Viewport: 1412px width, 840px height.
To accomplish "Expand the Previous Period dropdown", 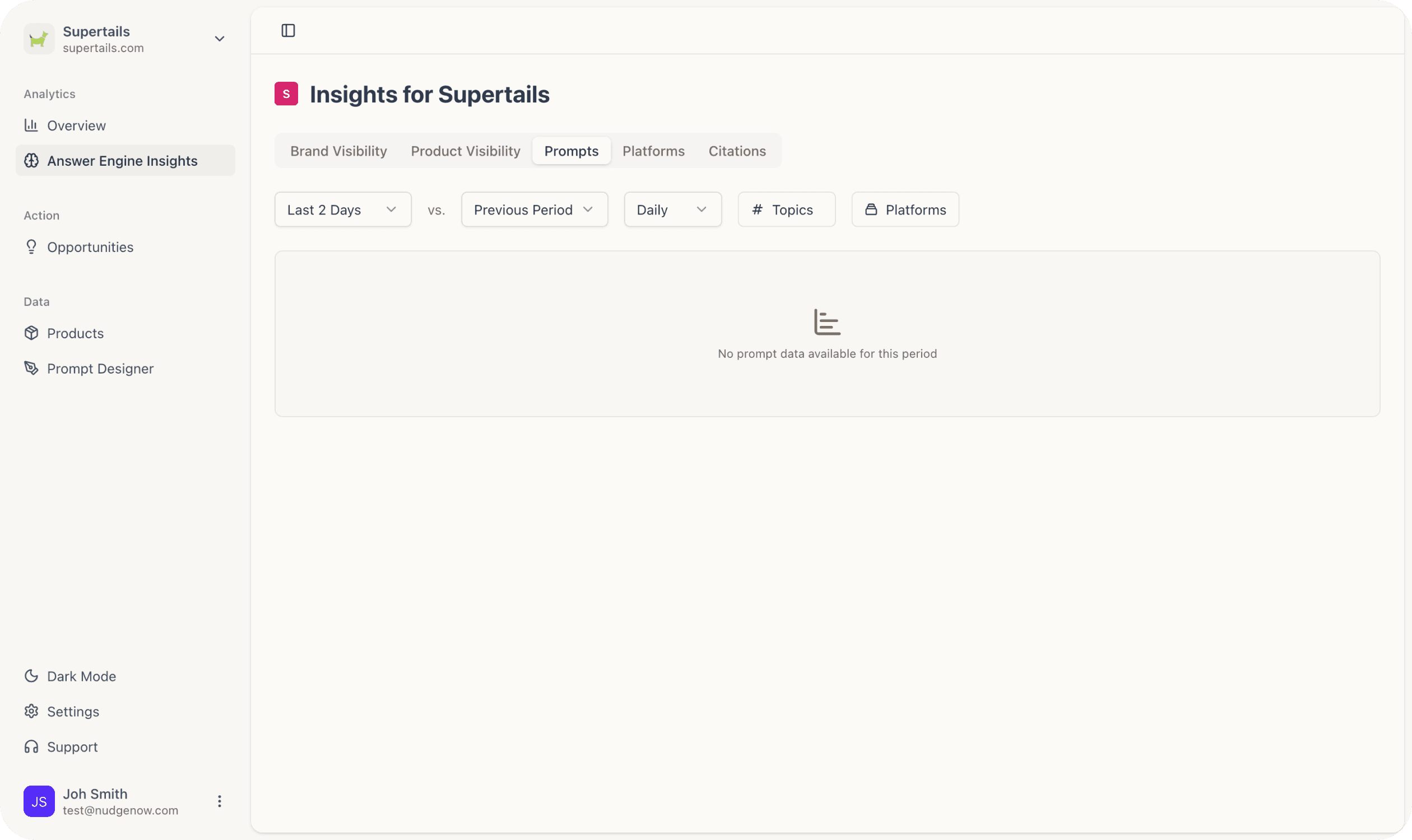I will (534, 209).
